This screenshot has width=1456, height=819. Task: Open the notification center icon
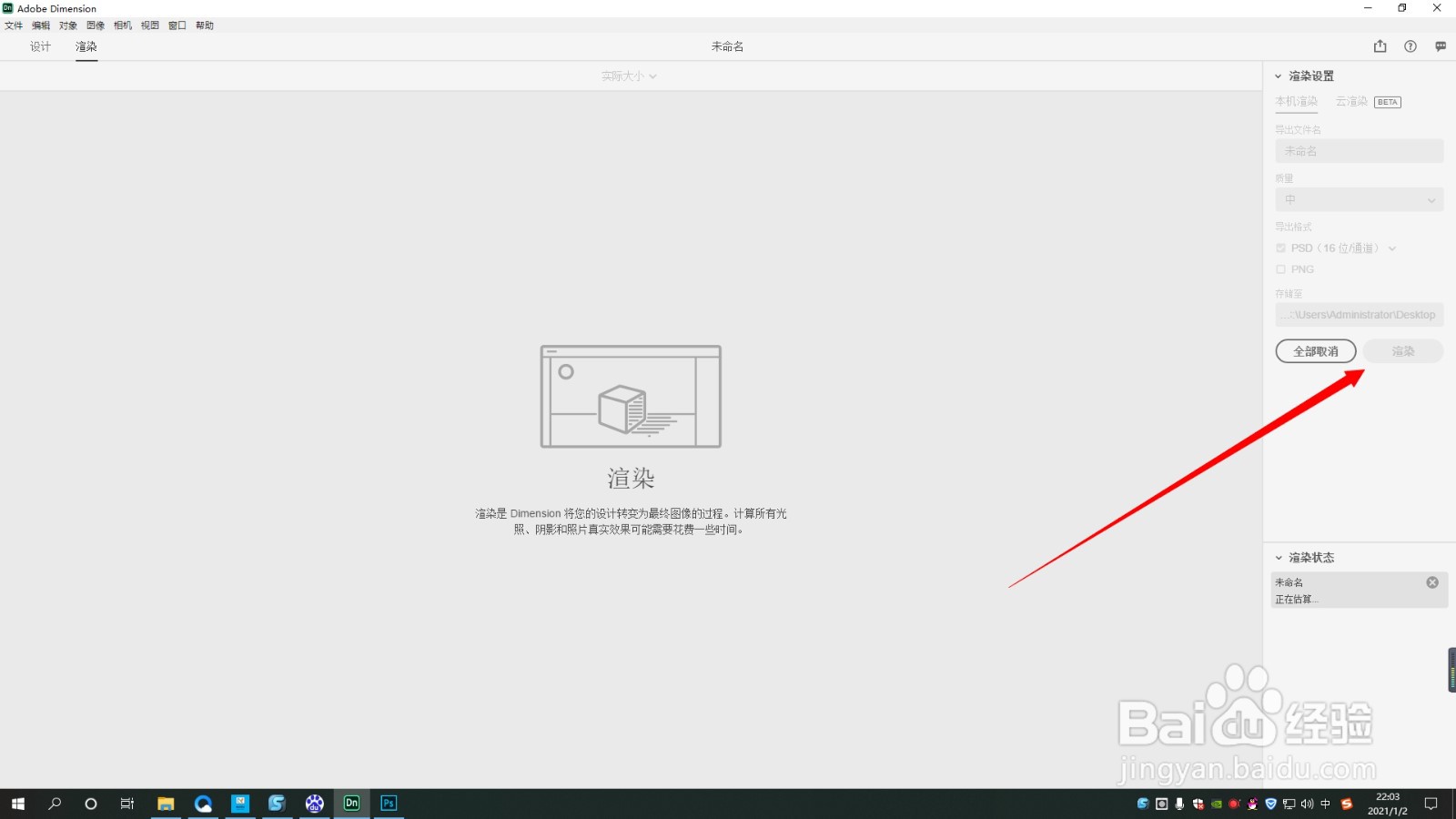click(x=1431, y=804)
